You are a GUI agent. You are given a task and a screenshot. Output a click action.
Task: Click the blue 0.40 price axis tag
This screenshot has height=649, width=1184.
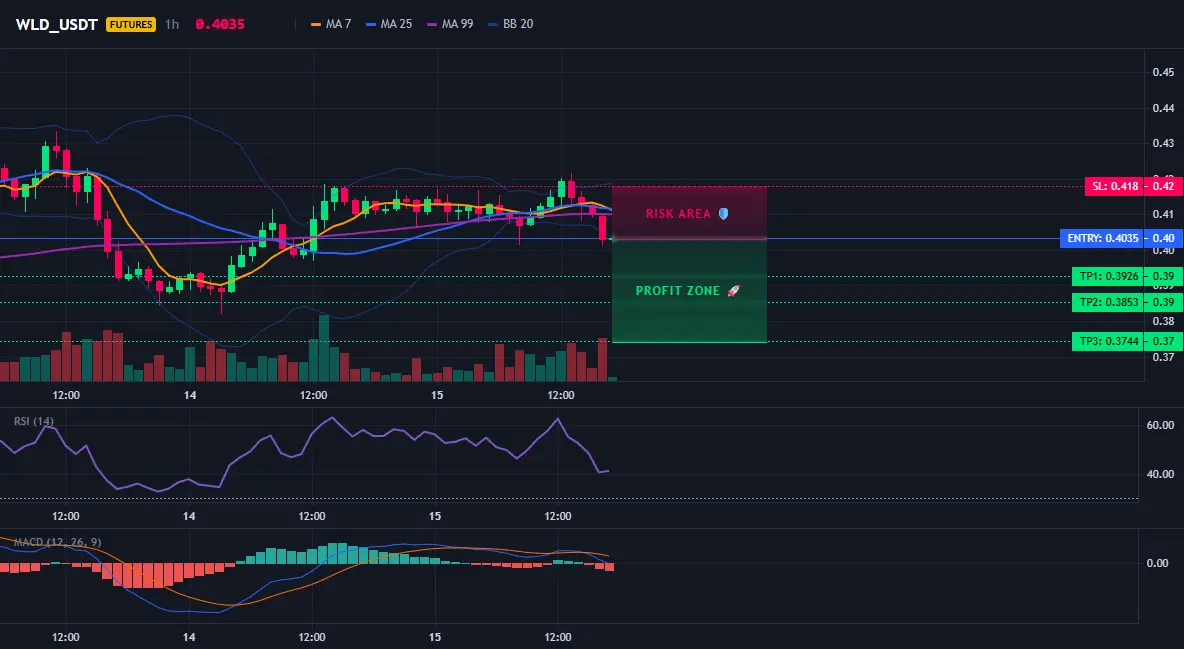pos(1164,238)
